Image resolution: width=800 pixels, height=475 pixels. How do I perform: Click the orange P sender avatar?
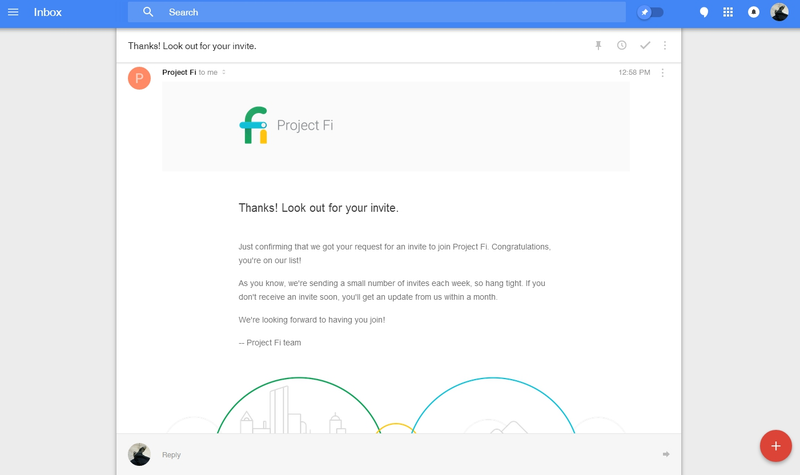pos(139,78)
